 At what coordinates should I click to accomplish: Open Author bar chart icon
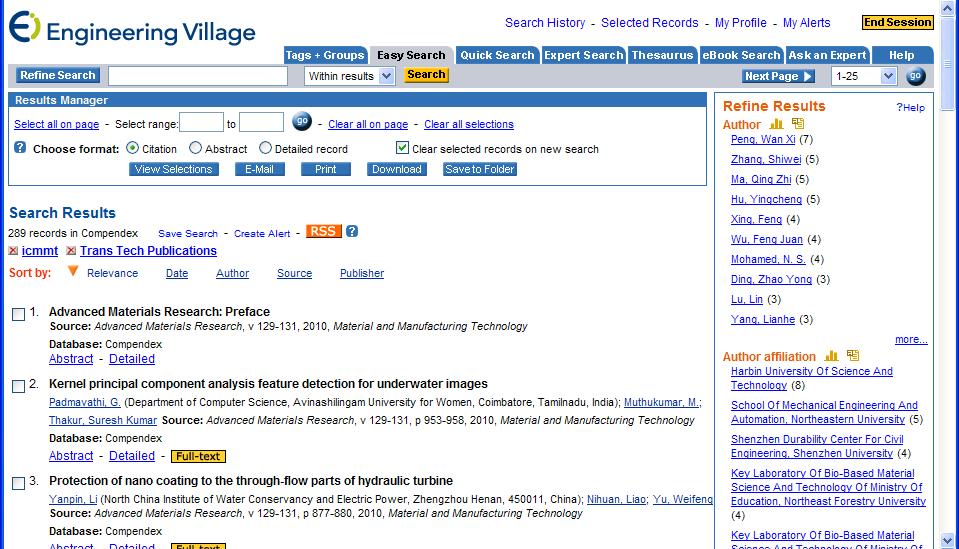(776, 123)
